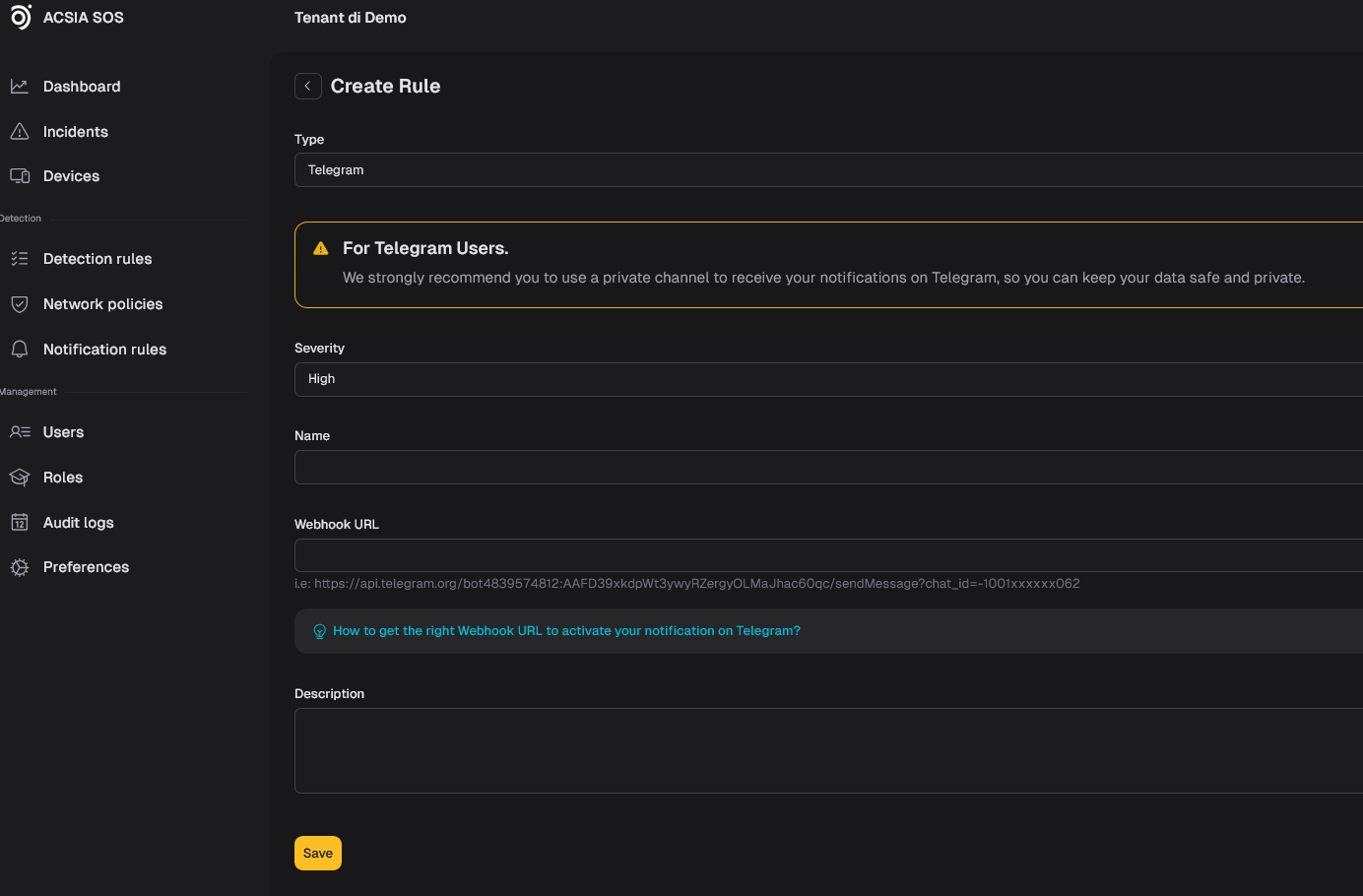Expand the Type dropdown showing Telegram
Viewport: 1363px width, 896px height.
[x=828, y=170]
